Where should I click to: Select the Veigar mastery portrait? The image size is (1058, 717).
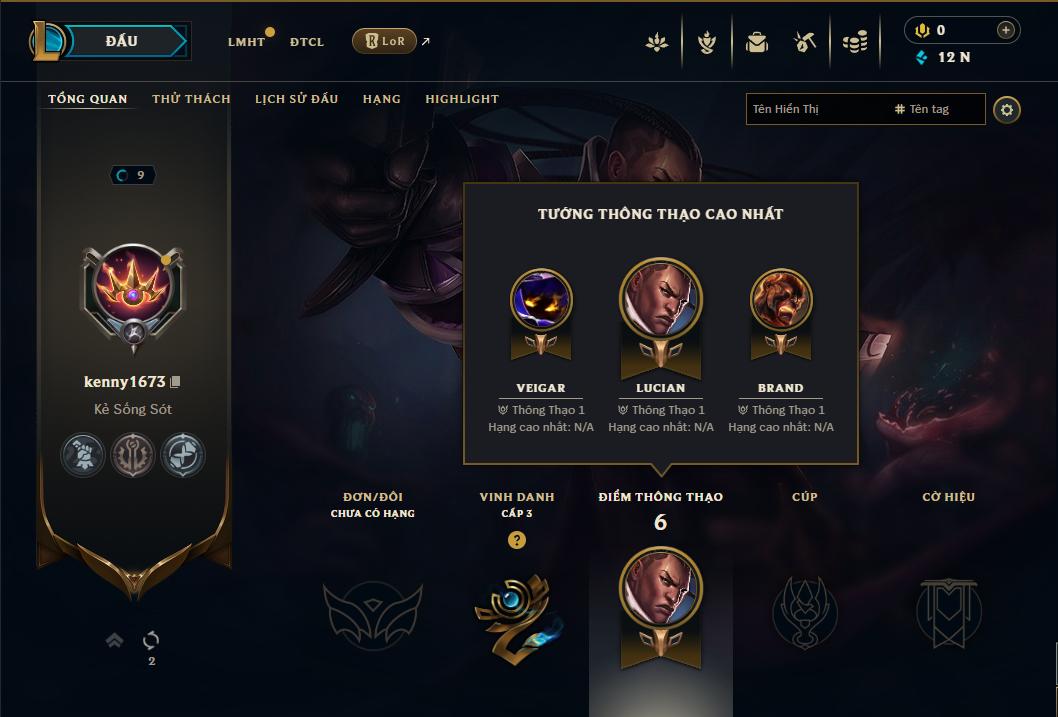pos(541,300)
